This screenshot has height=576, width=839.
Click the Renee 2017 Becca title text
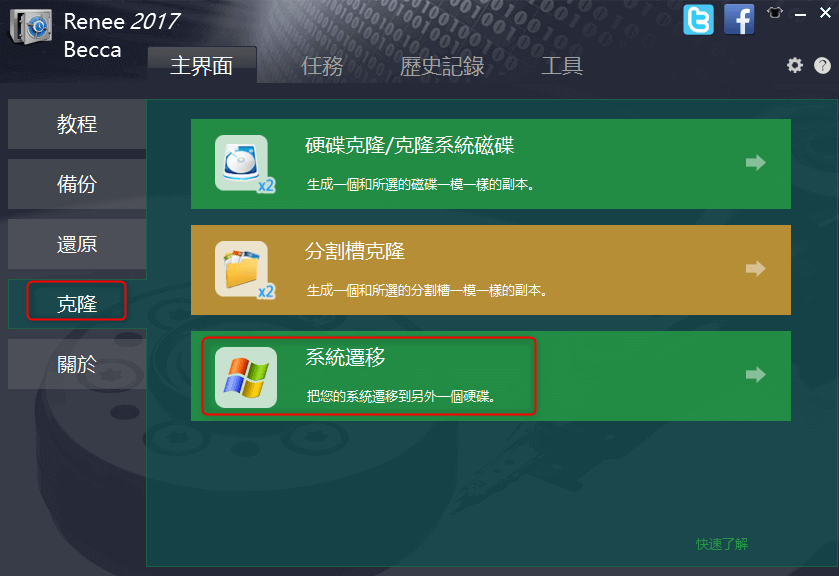[121, 35]
